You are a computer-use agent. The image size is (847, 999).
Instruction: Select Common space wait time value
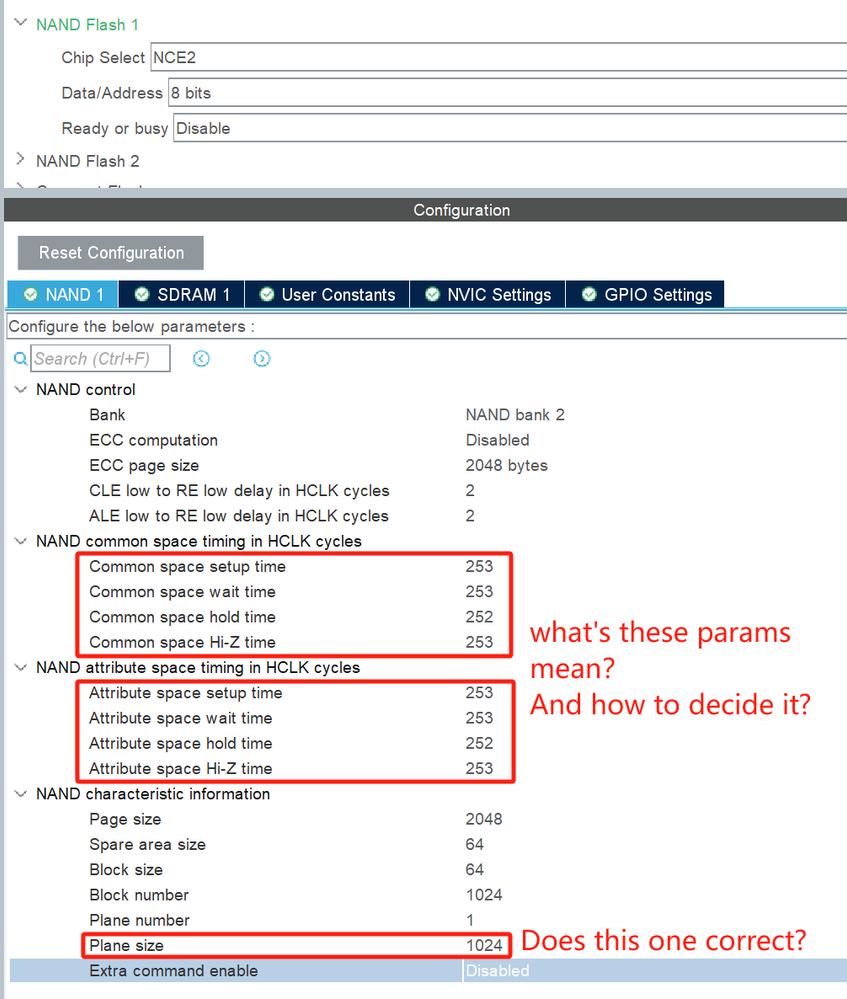click(x=479, y=592)
